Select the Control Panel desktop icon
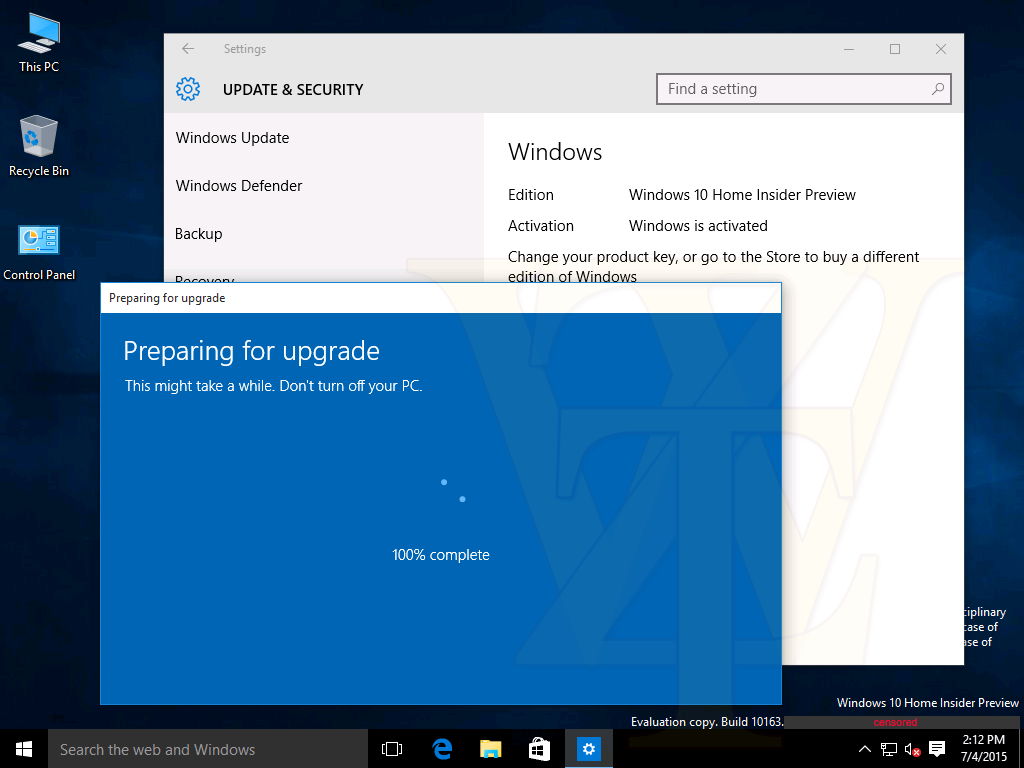 pos(39,252)
